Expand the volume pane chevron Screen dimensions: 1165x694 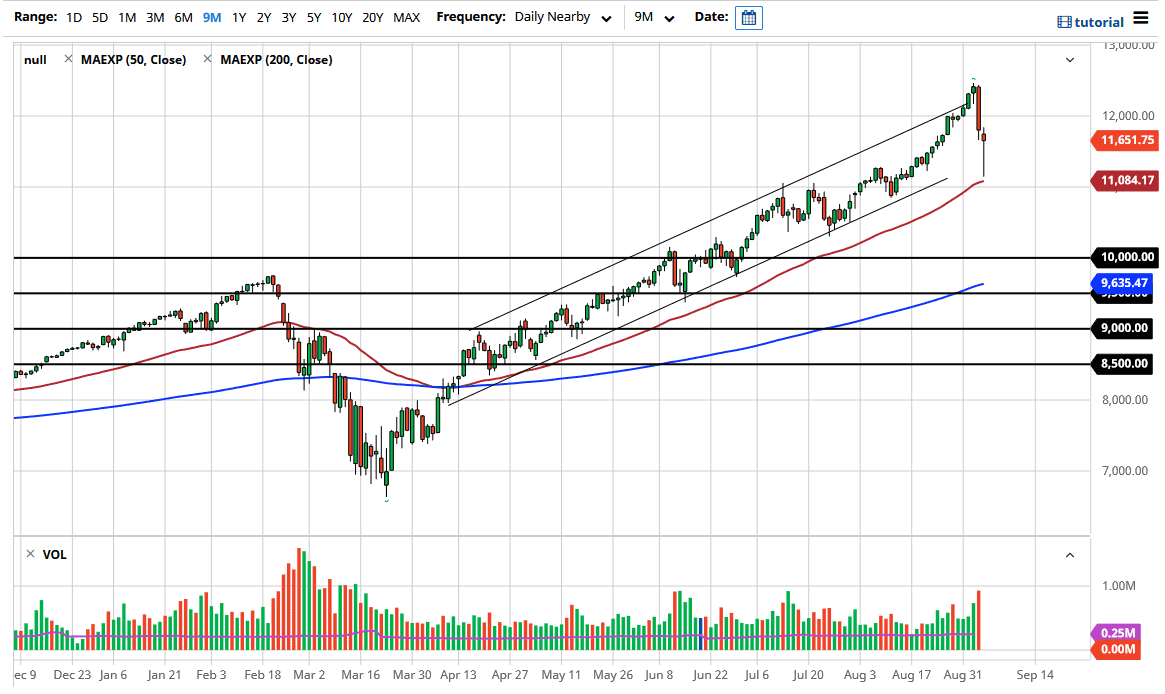(1069, 554)
